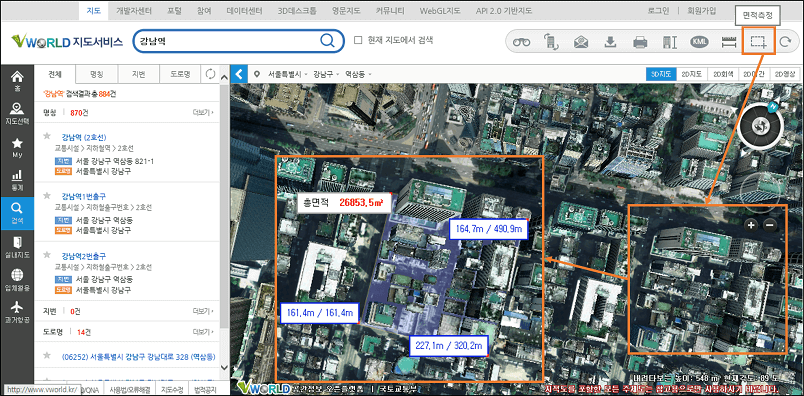Open the 강남역1번출구 search result
The width and height of the screenshot is (804, 396).
[x=84, y=196]
